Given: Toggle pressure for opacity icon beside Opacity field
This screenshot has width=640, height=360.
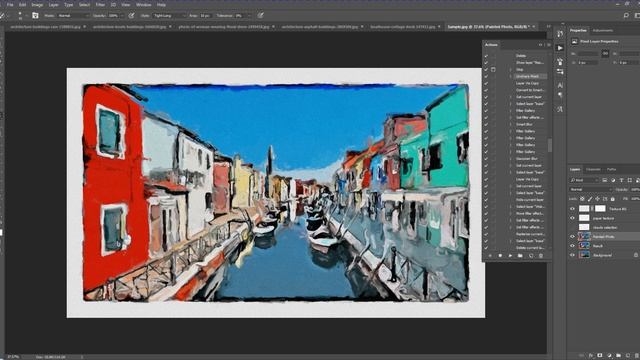Looking at the screenshot, I should click(x=131, y=16).
